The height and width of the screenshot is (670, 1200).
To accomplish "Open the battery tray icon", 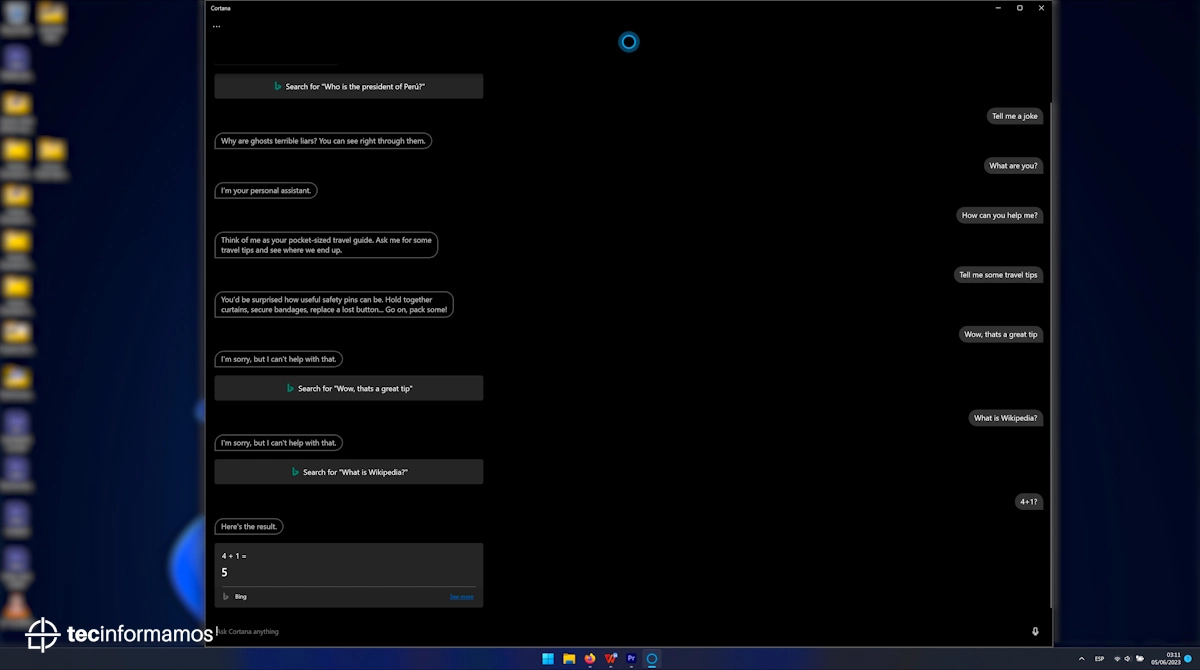I will click(x=1140, y=659).
